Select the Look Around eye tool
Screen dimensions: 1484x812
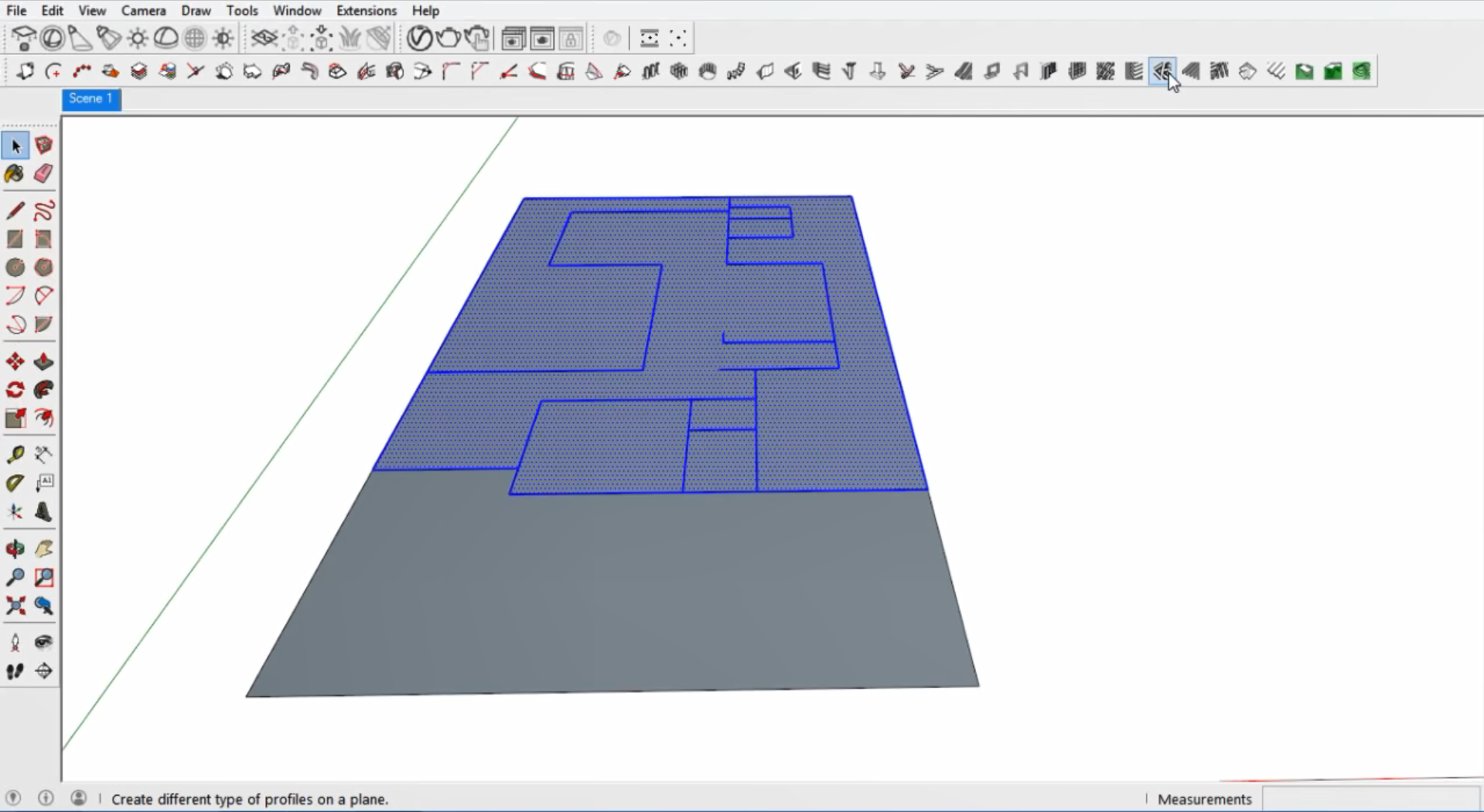point(44,643)
